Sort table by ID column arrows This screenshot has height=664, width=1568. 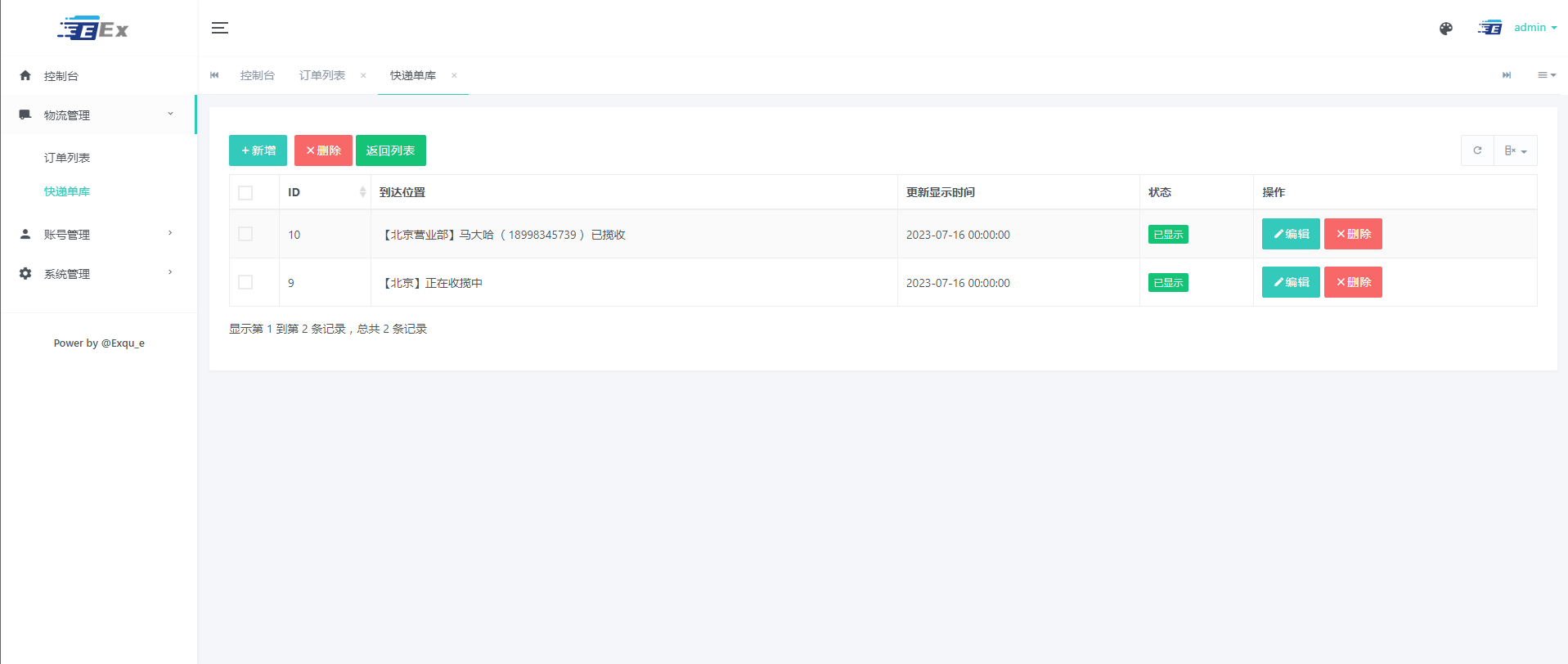click(x=362, y=192)
